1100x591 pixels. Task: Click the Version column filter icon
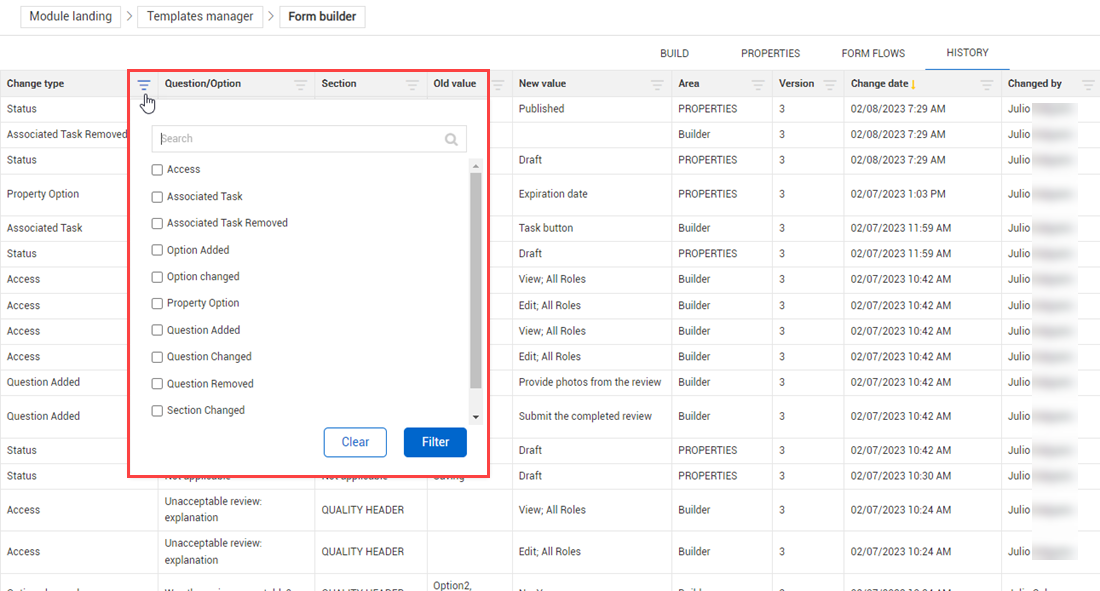[x=829, y=85]
